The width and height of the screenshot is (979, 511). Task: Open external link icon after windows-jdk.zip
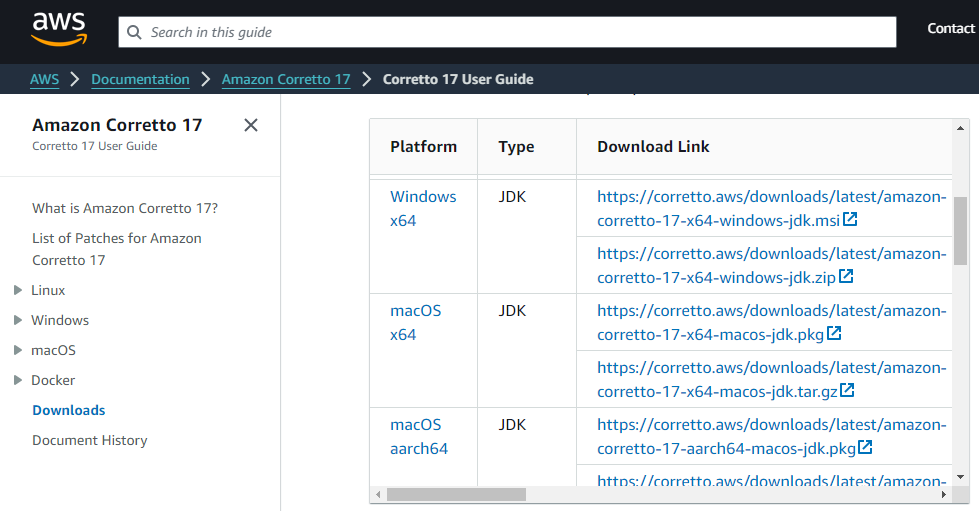tap(846, 276)
